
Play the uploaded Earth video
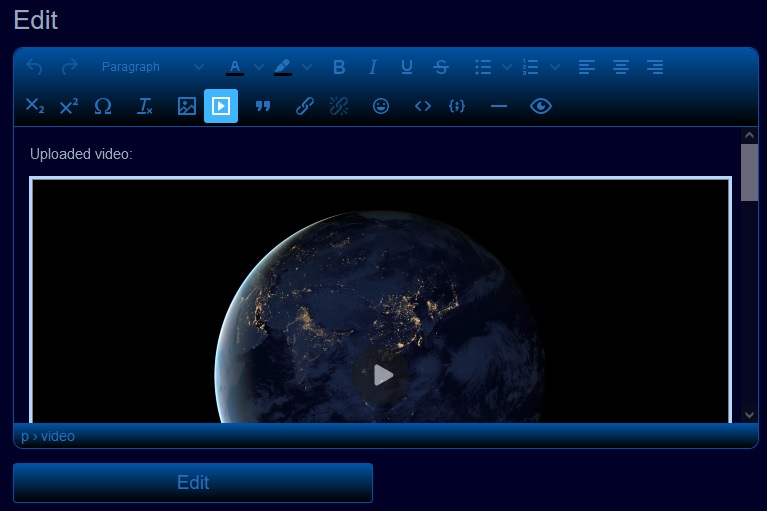(382, 375)
